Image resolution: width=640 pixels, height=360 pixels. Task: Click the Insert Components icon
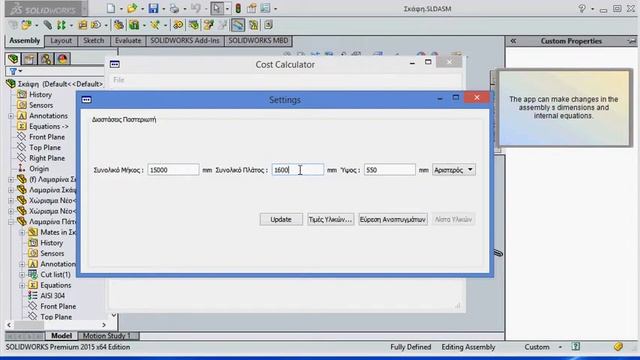tap(27, 25)
